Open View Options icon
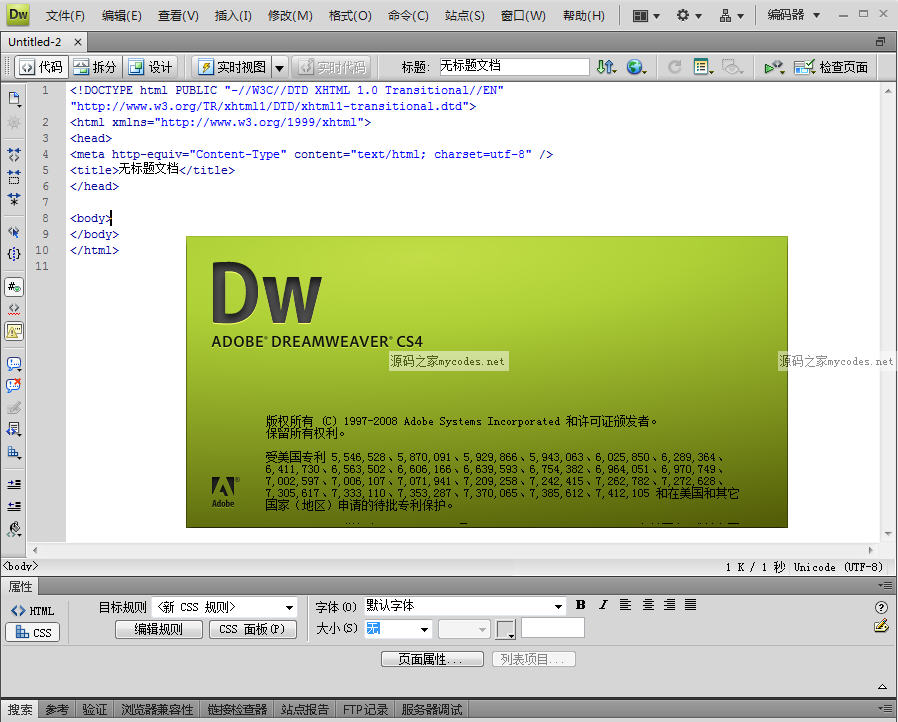 pyautogui.click(x=703, y=67)
